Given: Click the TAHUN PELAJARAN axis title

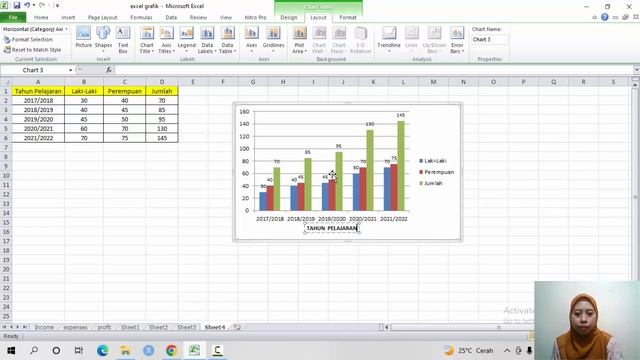Looking at the screenshot, I should click(331, 228).
